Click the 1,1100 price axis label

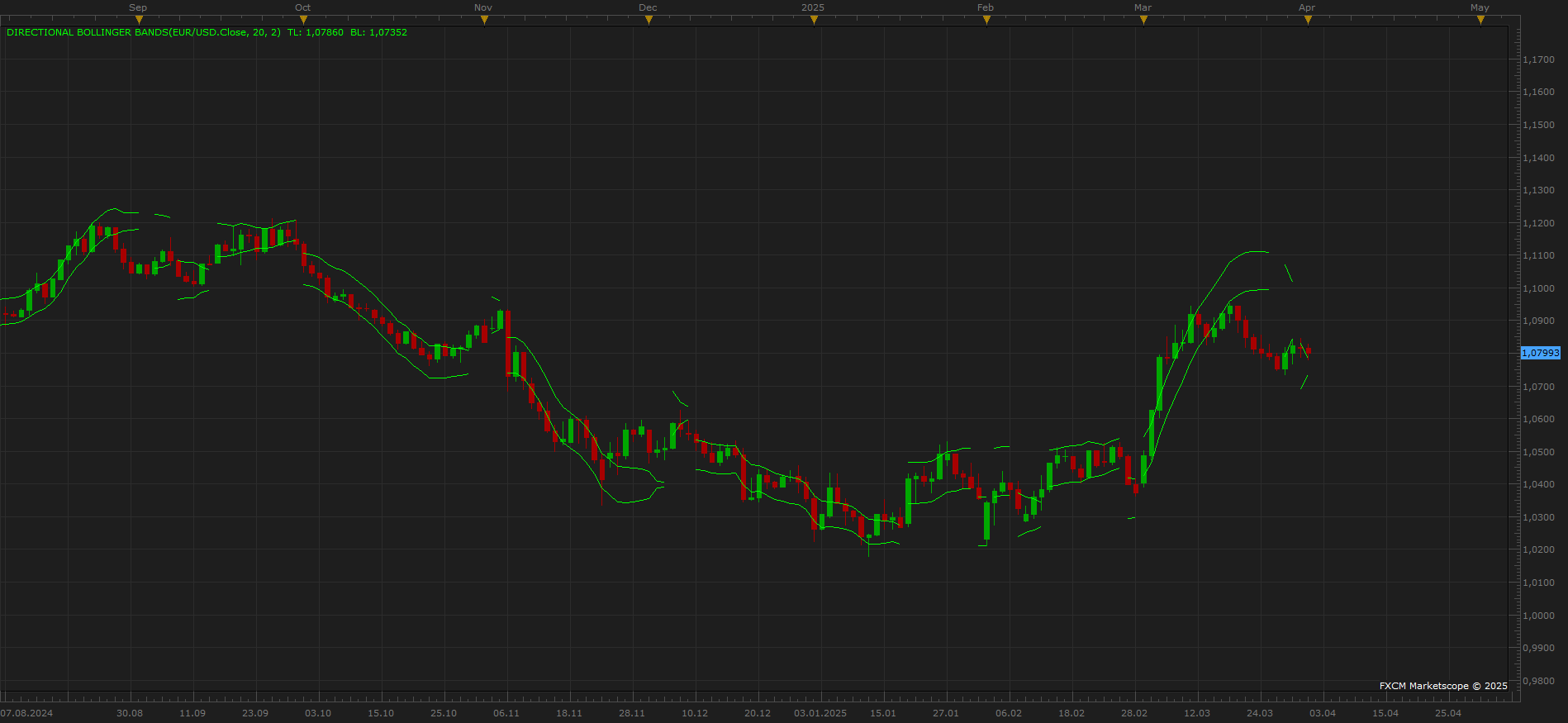click(x=1539, y=255)
